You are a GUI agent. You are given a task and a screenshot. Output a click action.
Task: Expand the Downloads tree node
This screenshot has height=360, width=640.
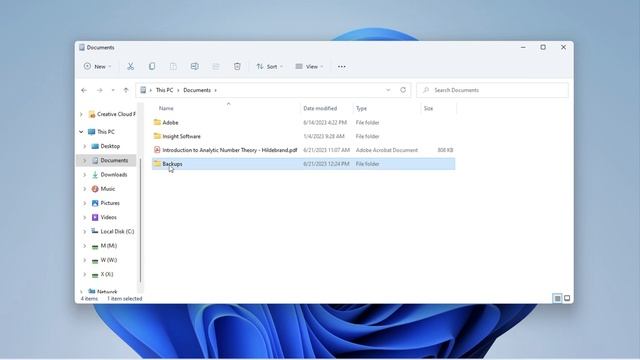(84, 175)
